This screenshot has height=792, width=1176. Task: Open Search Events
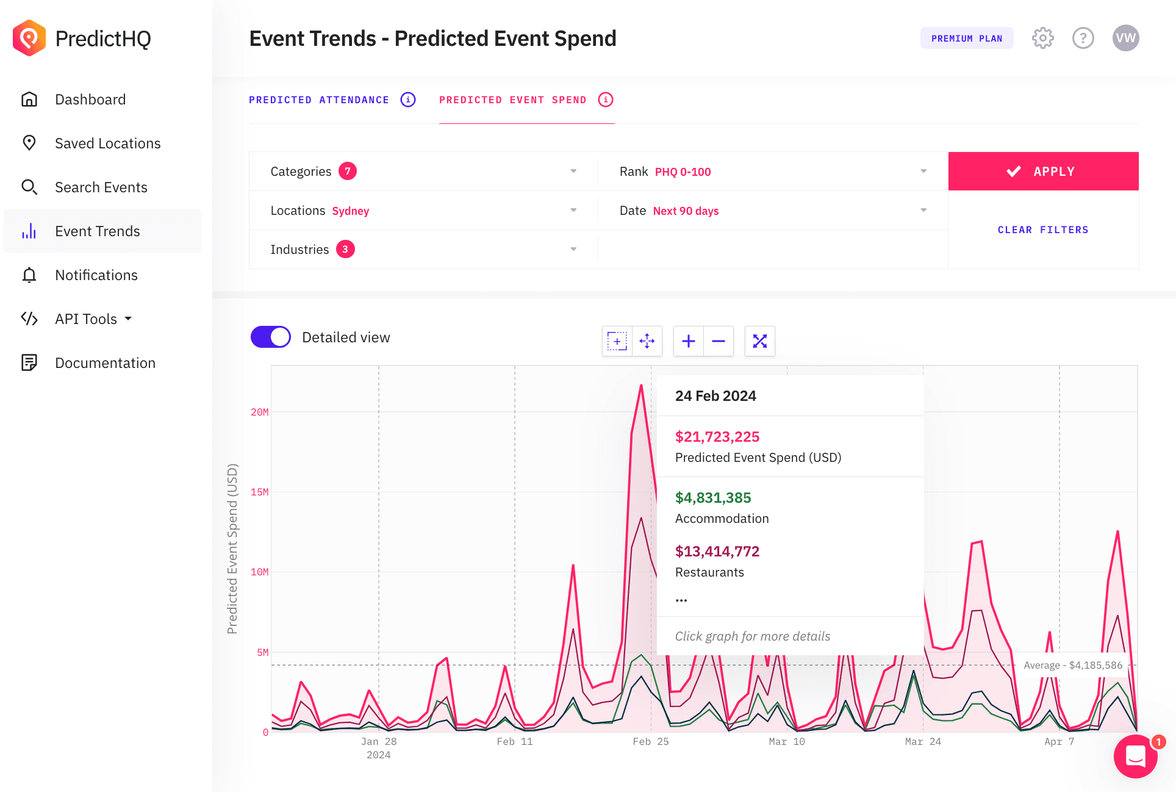[101, 187]
